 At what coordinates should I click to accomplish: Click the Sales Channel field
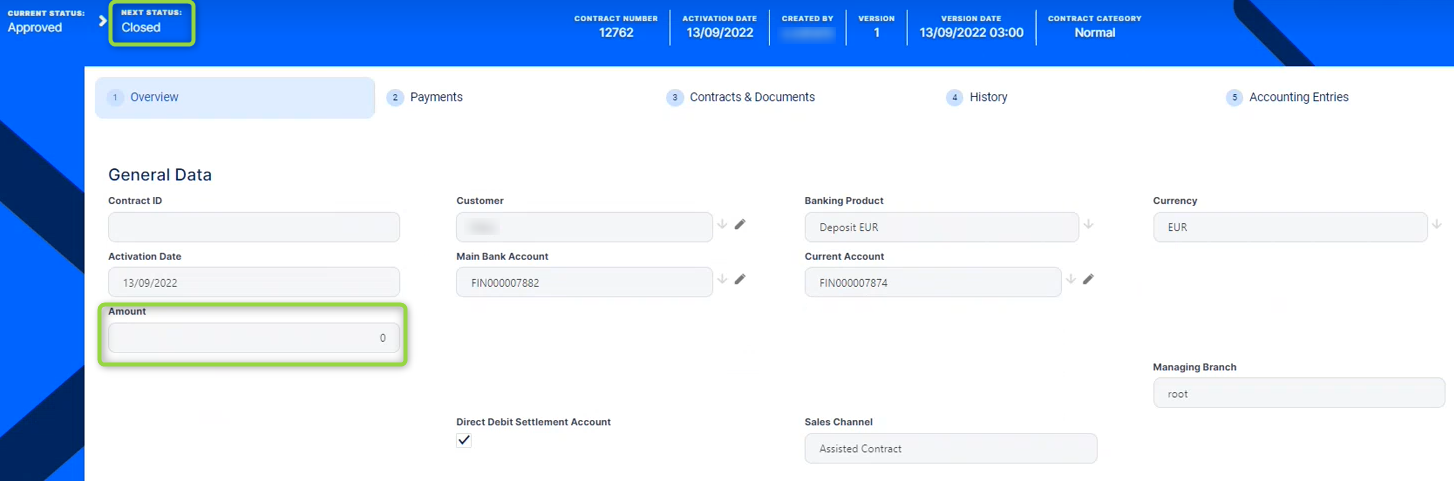tap(950, 449)
